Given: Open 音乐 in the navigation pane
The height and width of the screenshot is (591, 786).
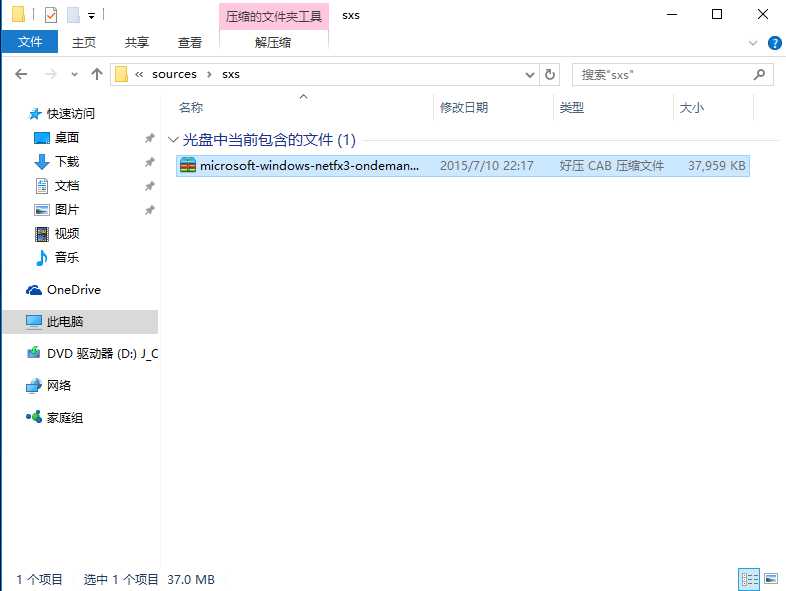Looking at the screenshot, I should 67,257.
